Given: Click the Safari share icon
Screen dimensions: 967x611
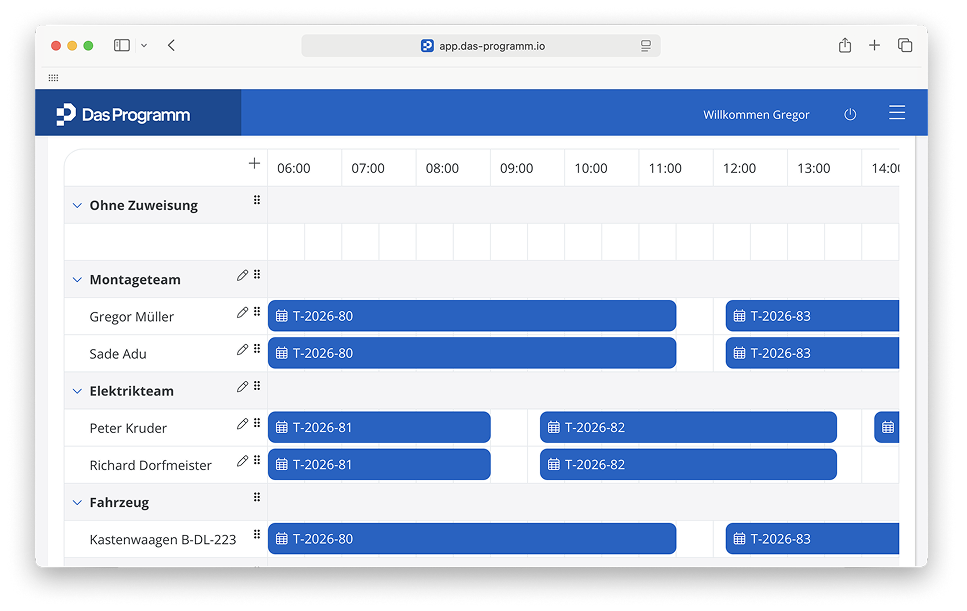Looking at the screenshot, I should pyautogui.click(x=845, y=46).
